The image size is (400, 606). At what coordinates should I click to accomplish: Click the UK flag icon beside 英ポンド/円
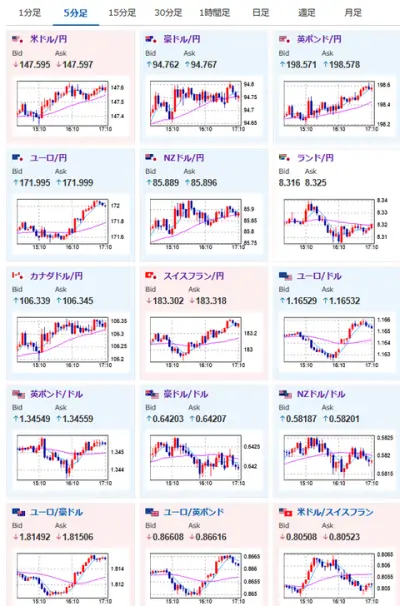[284, 39]
